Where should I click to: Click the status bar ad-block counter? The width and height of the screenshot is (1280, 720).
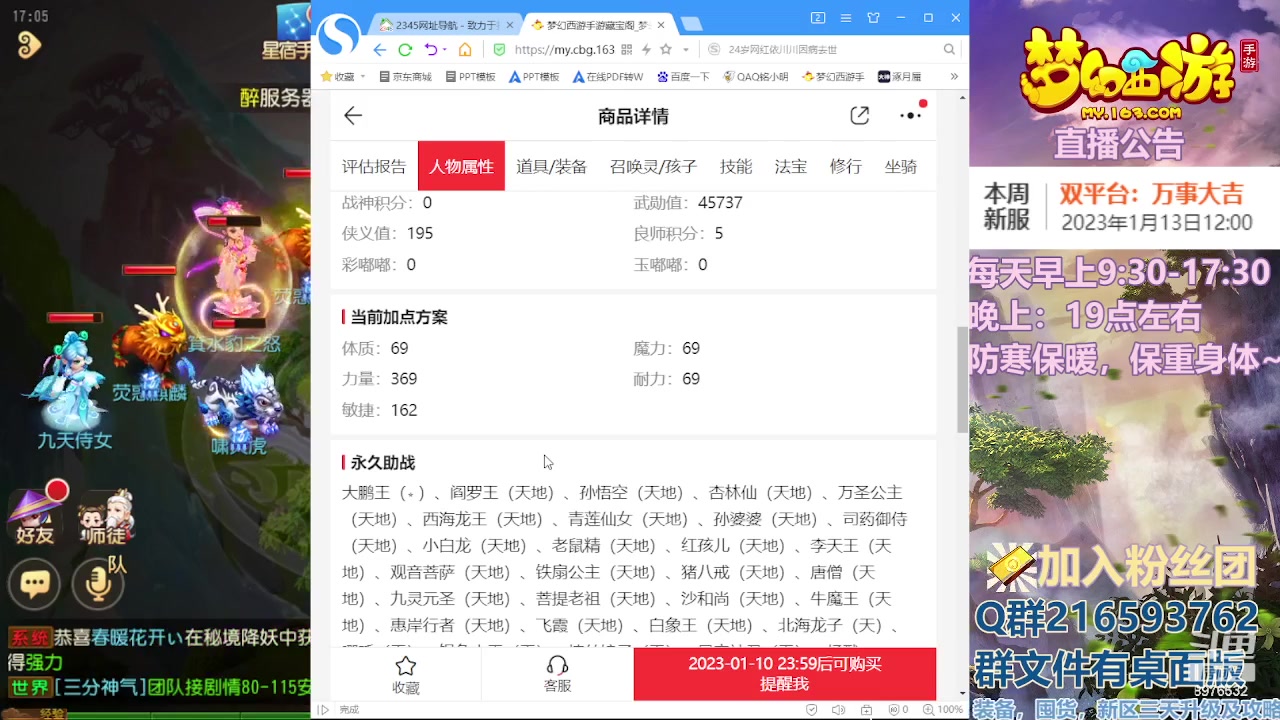898,710
